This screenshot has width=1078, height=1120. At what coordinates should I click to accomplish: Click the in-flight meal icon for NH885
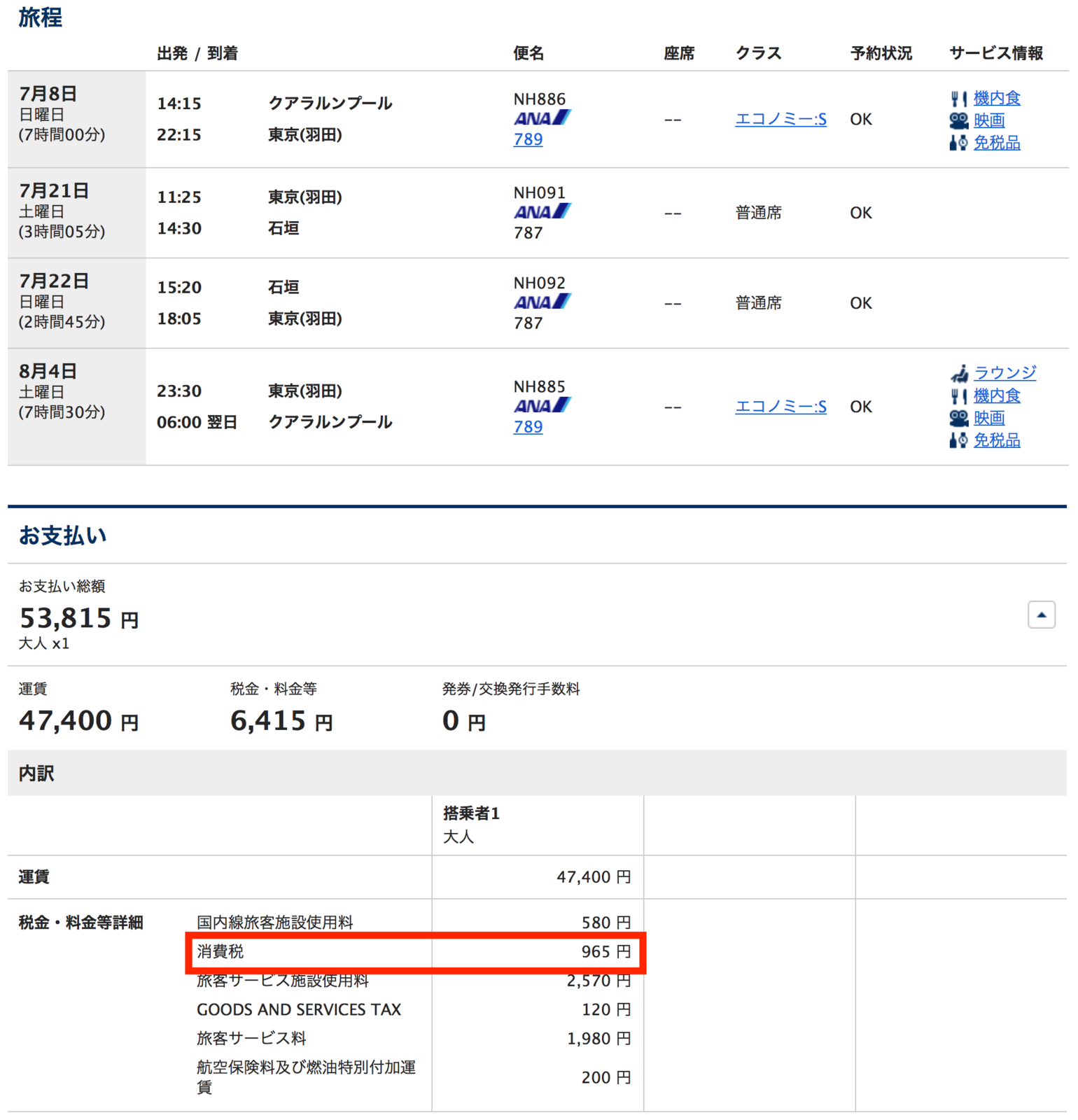tap(959, 396)
